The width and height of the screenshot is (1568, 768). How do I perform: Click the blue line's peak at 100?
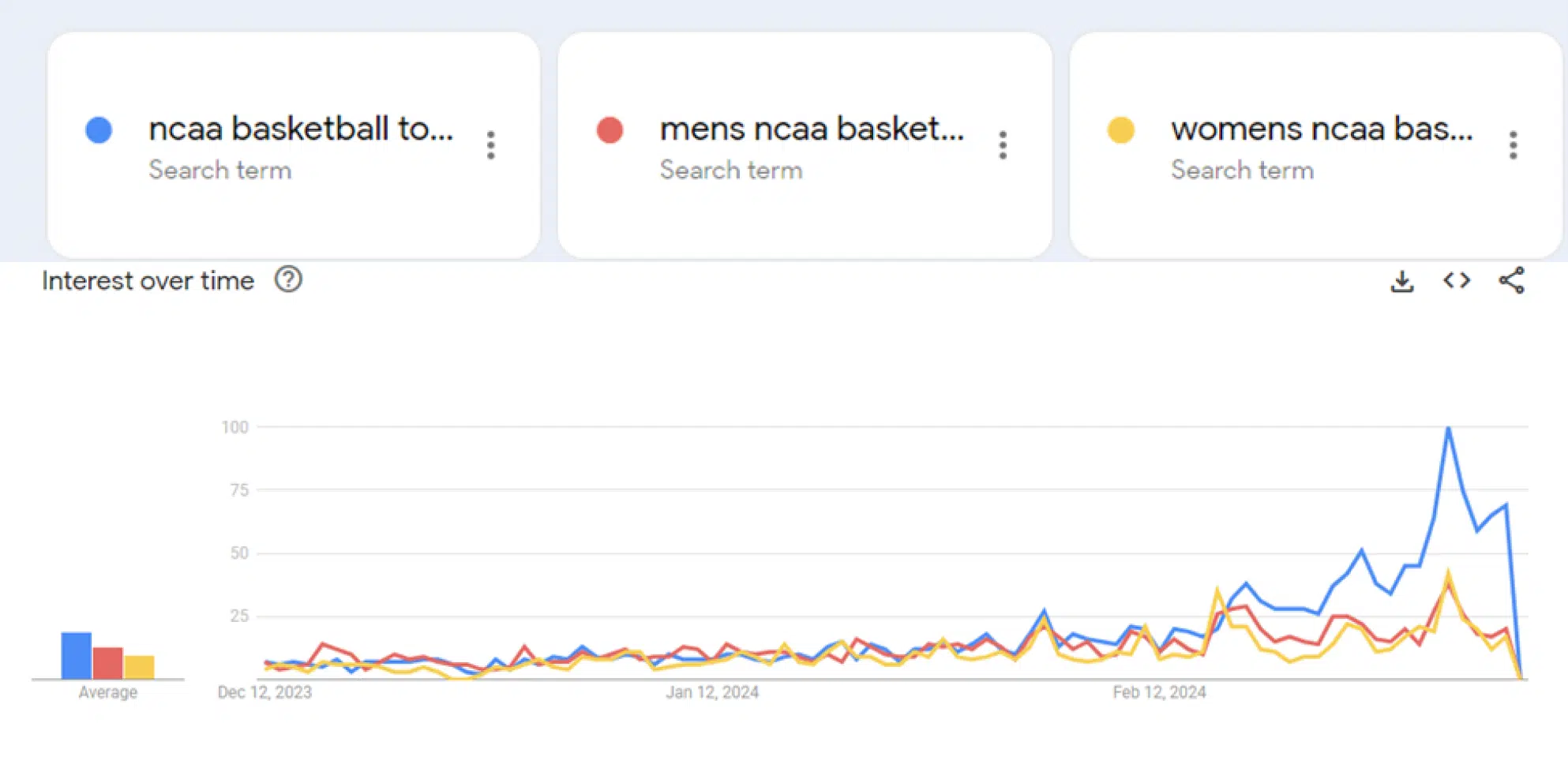1448,429
